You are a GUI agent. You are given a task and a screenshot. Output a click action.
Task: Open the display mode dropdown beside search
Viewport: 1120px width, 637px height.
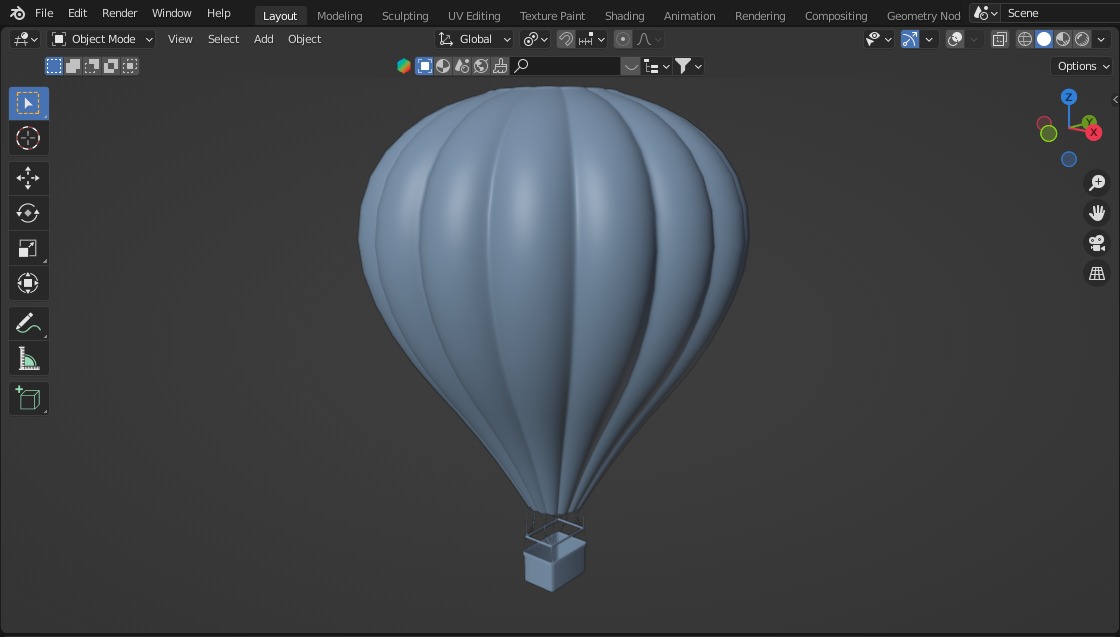click(657, 66)
